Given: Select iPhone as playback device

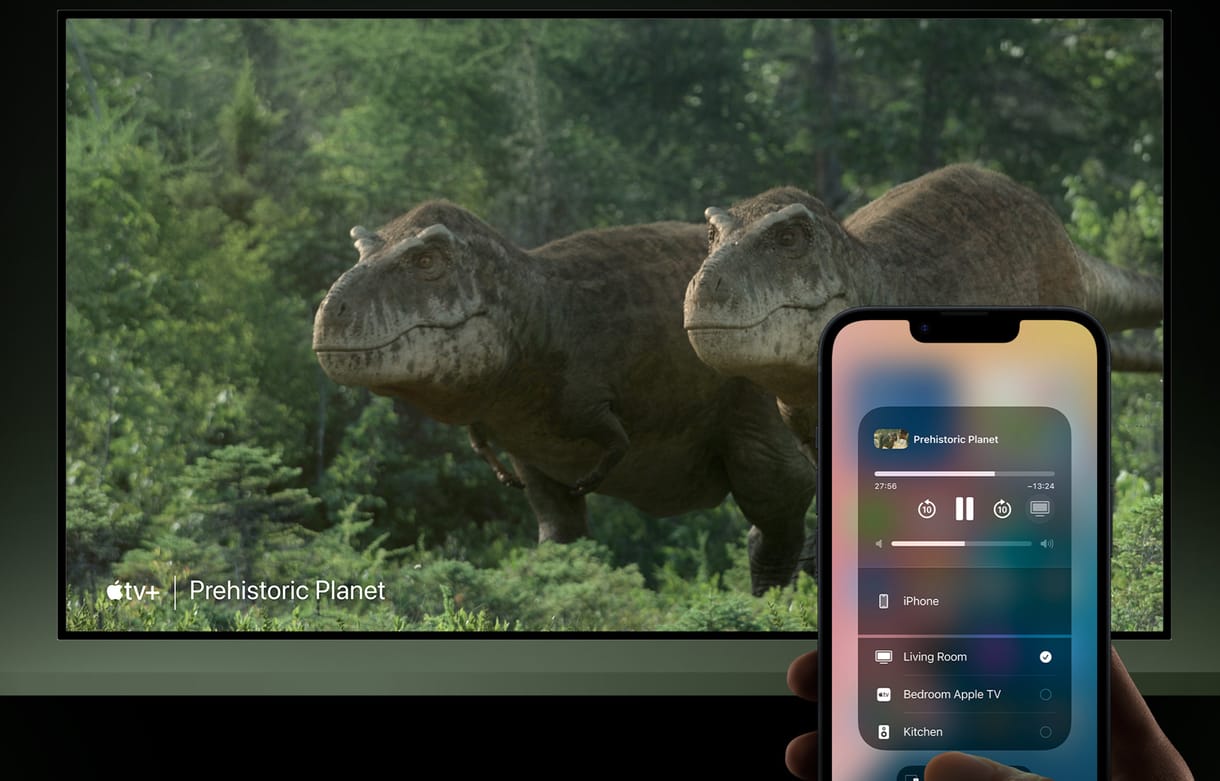Looking at the screenshot, I should pyautogui.click(x=964, y=601).
